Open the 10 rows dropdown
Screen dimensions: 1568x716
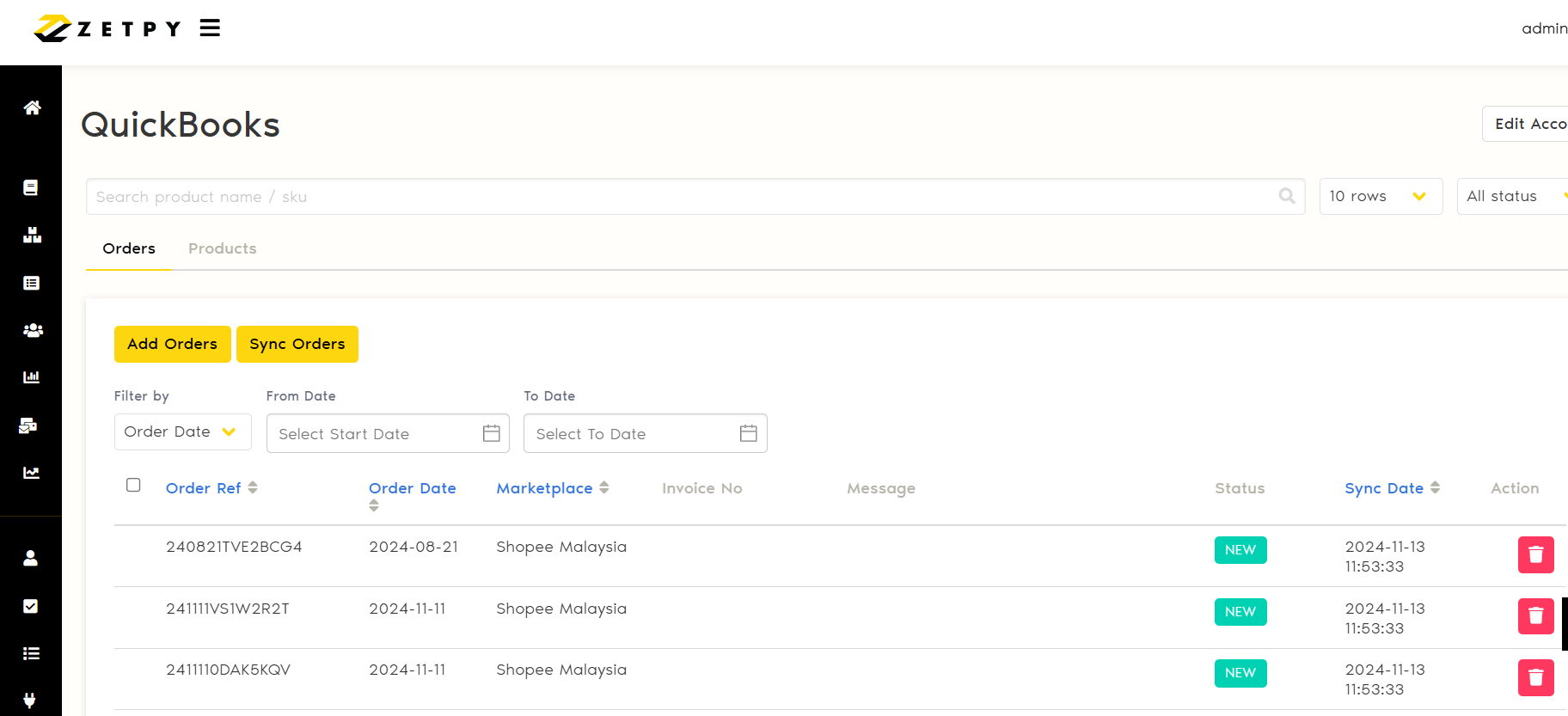[1380, 196]
